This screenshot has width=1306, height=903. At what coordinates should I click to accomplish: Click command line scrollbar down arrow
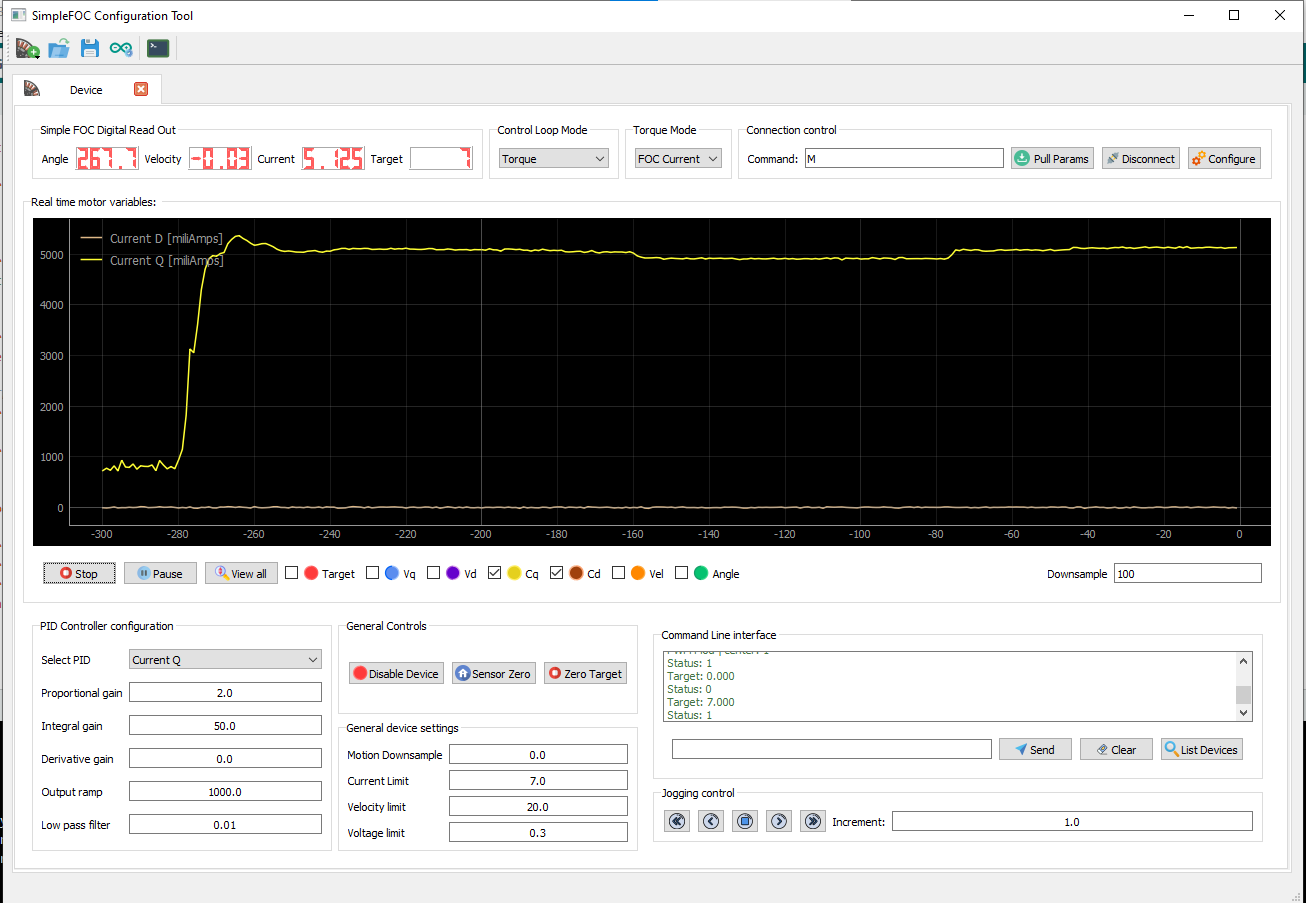pos(1243,713)
